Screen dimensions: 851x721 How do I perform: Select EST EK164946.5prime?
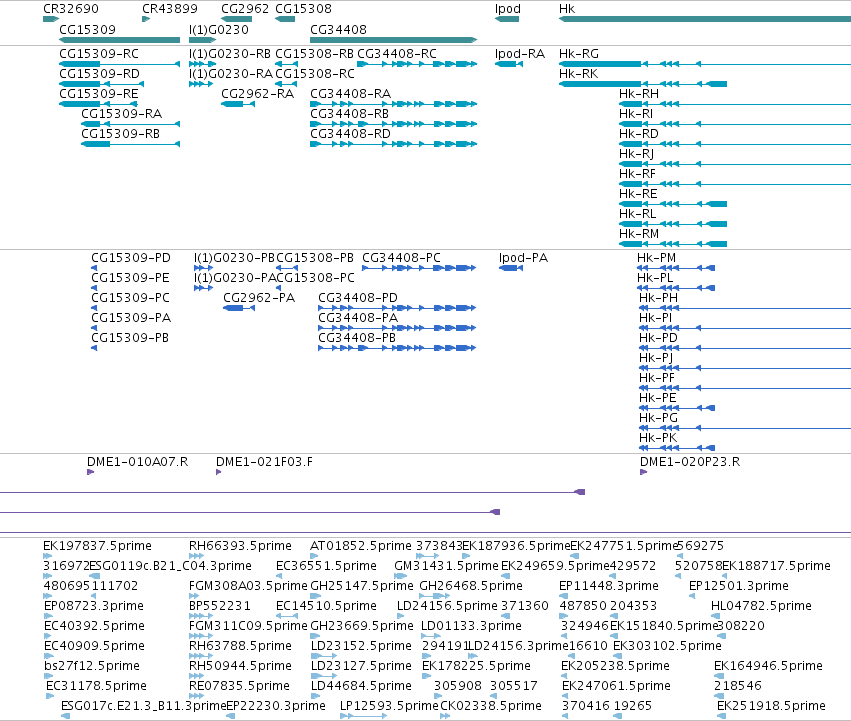[x=769, y=666]
